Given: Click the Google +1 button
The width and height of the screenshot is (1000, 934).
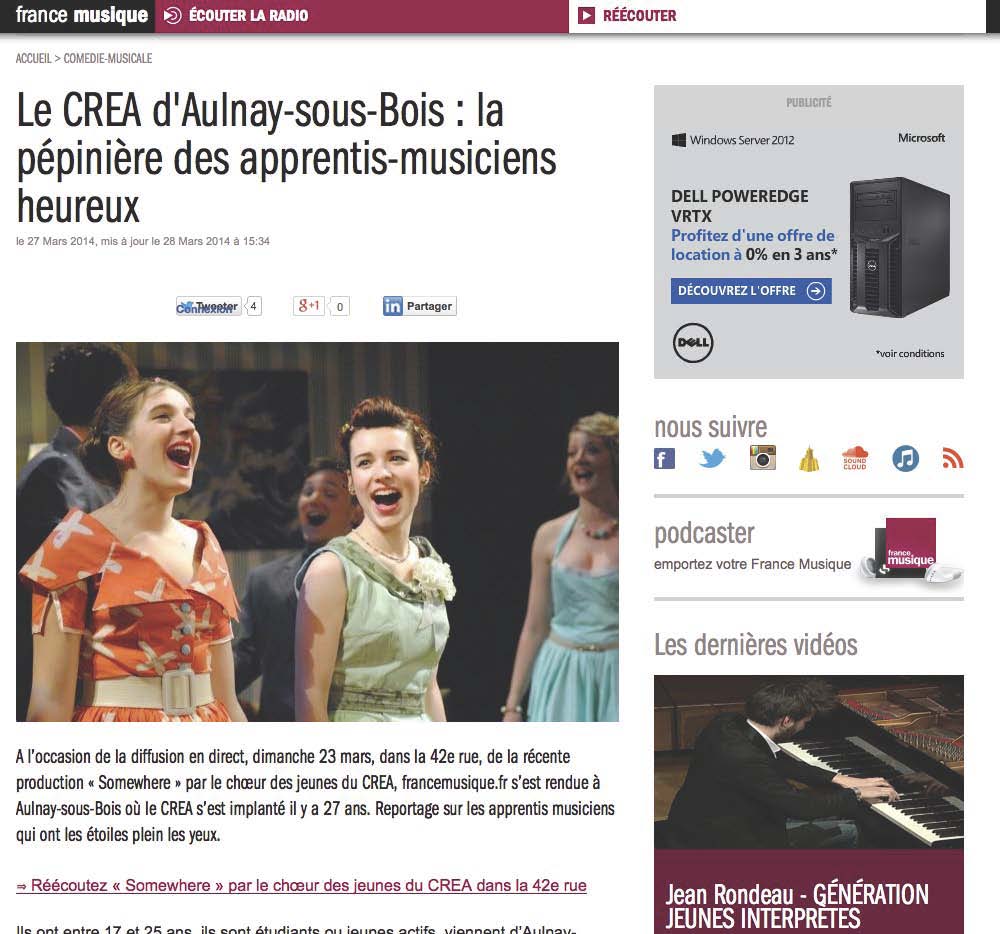Looking at the screenshot, I should click(309, 306).
